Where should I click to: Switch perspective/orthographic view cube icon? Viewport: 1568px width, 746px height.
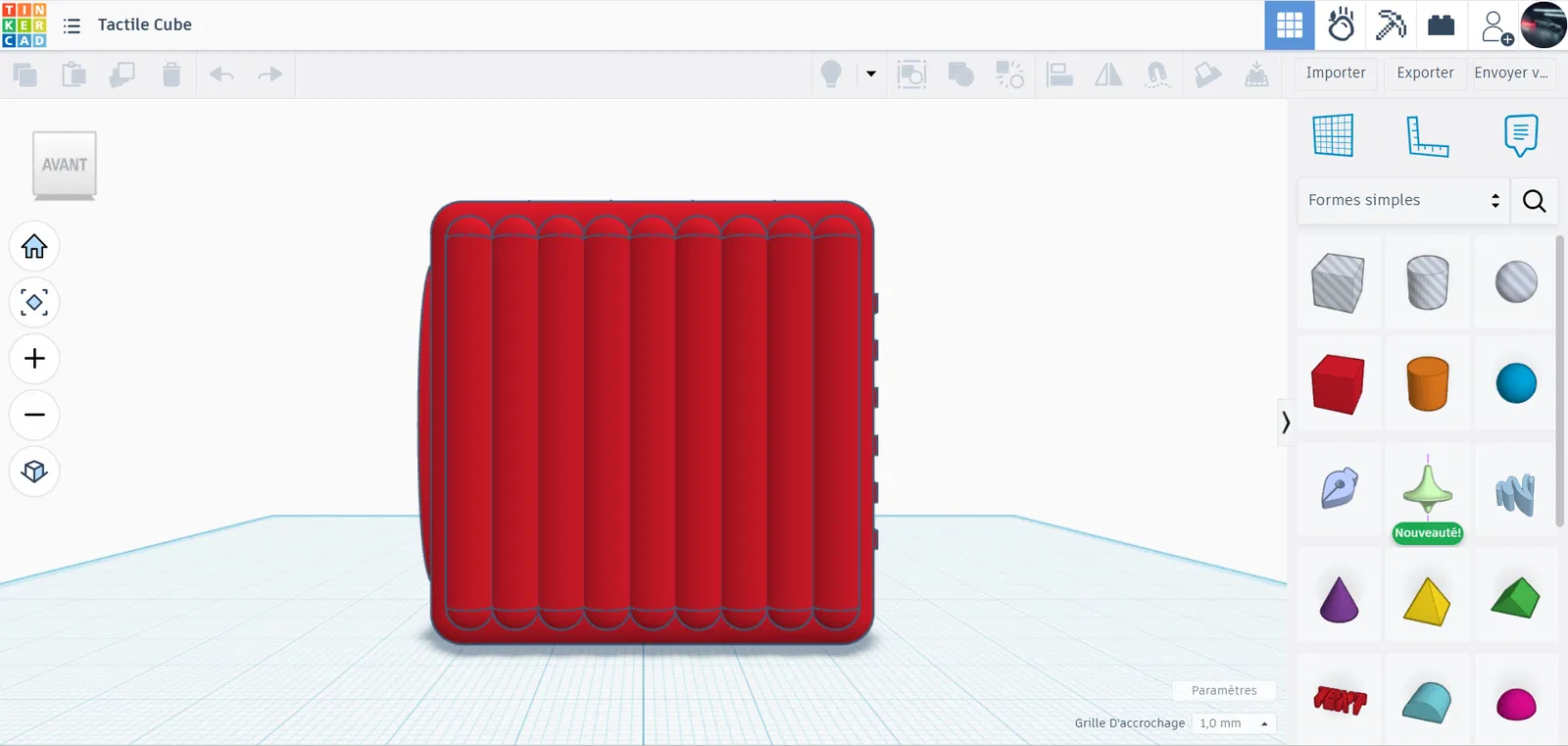[34, 472]
